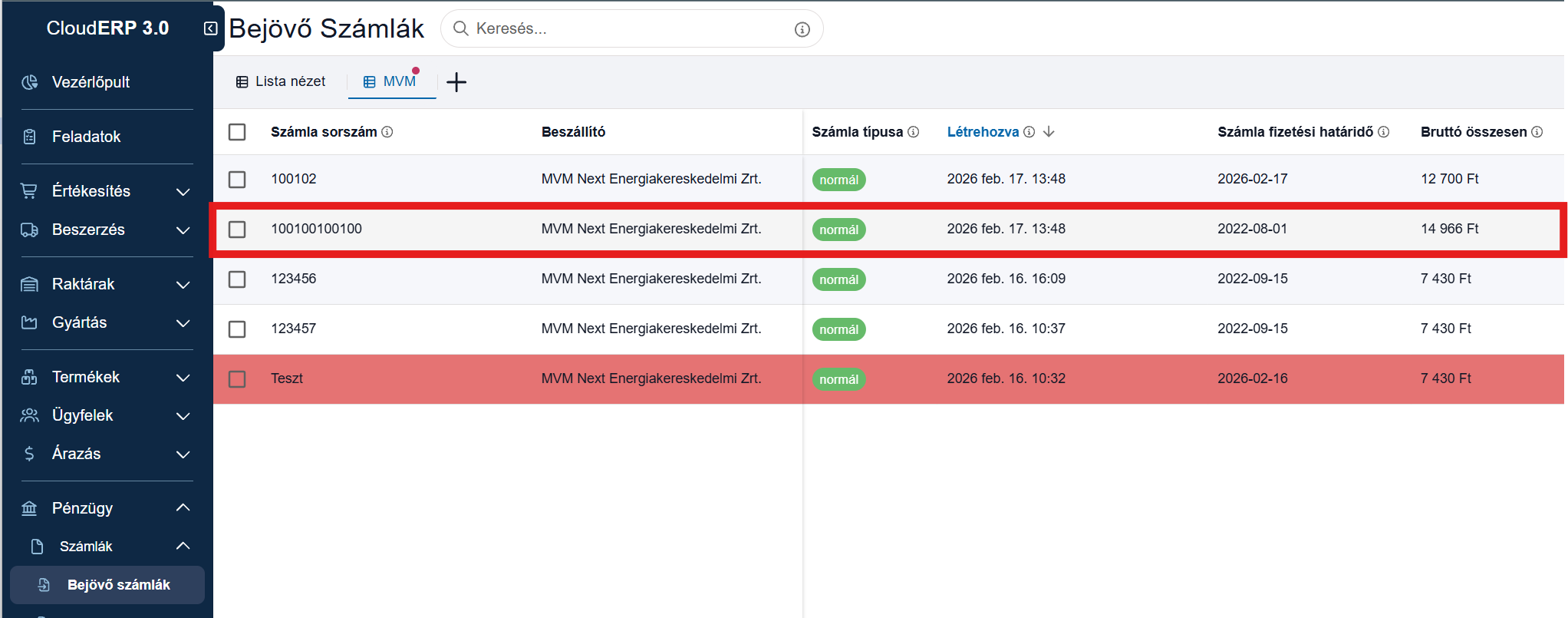Expand the Raktárak sidebar section

pos(183,284)
